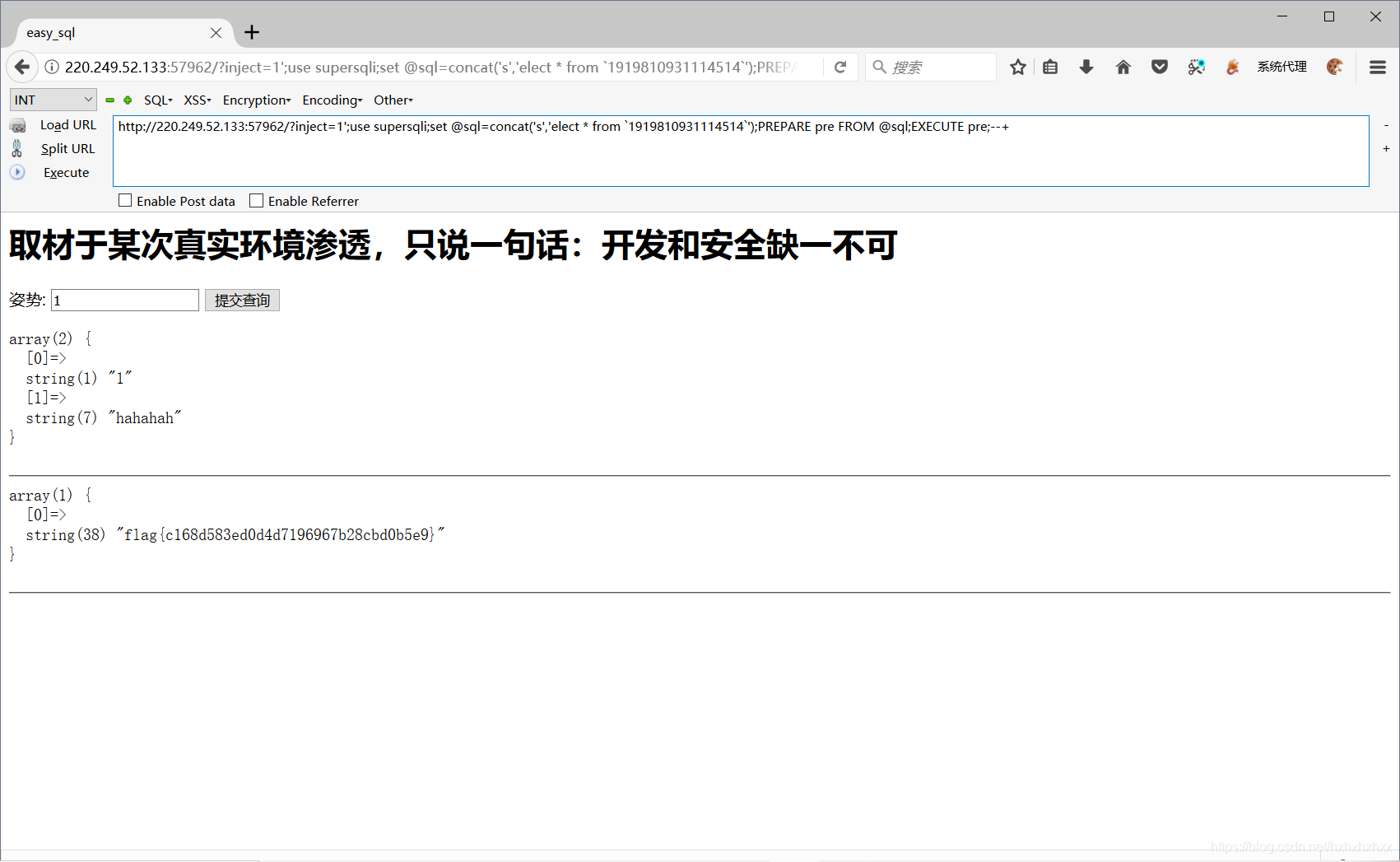Screen dimensions: 1400x862
Task: Enlarge HackBar text area with plus
Action: click(x=1386, y=149)
